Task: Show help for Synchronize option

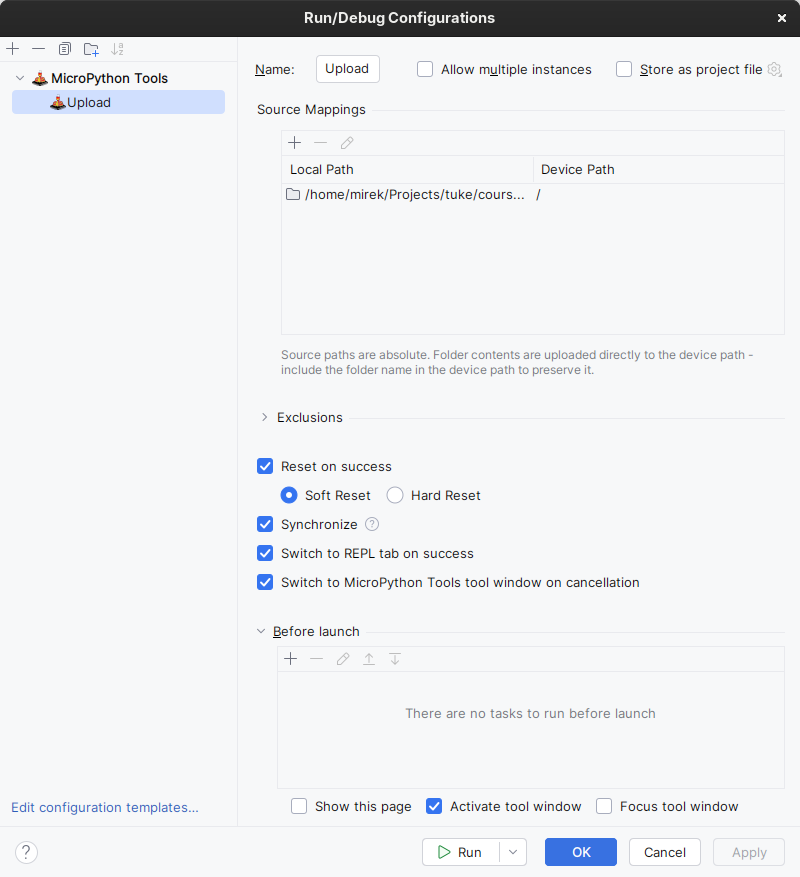Action: (372, 524)
